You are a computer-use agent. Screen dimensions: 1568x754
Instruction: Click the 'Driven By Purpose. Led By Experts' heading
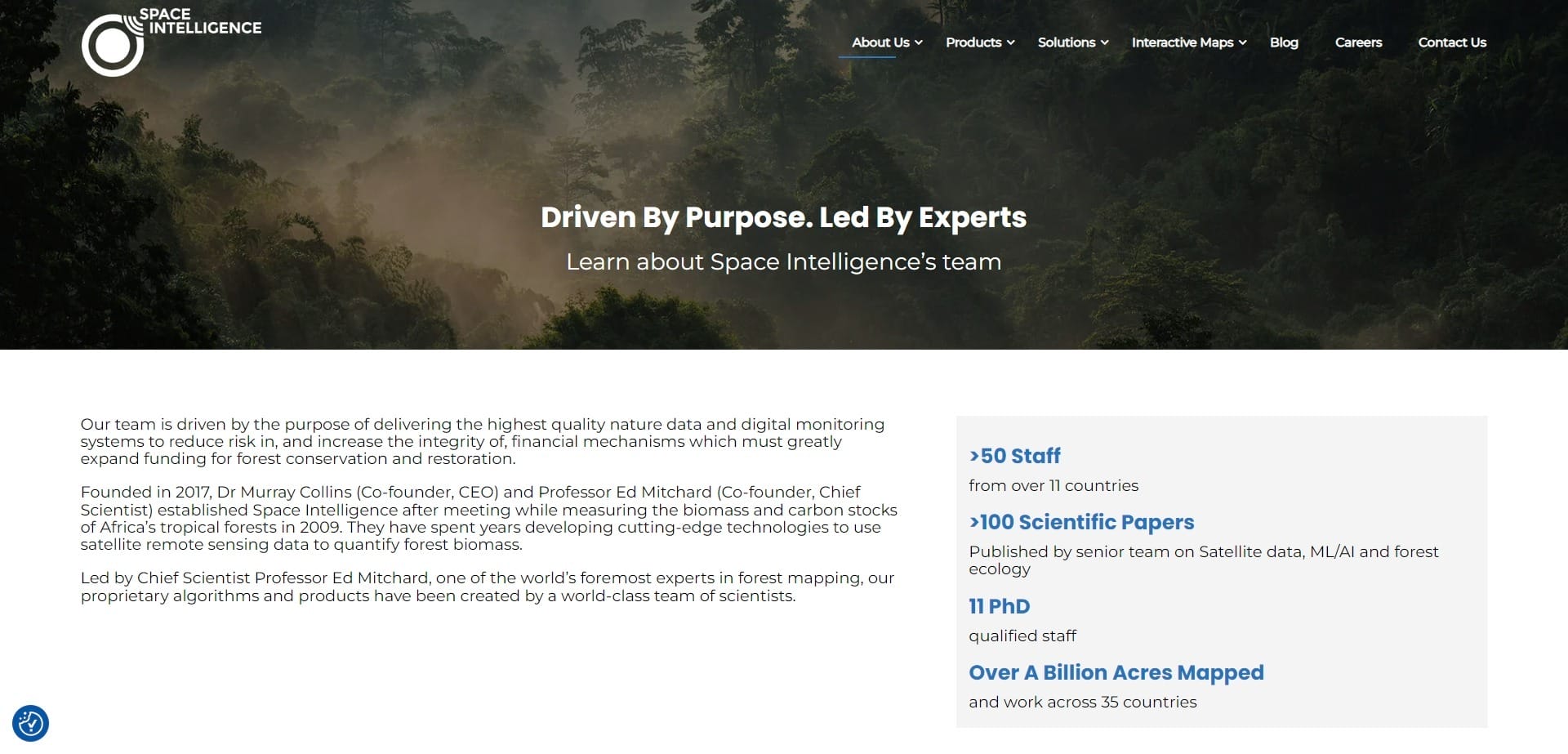[x=783, y=217]
